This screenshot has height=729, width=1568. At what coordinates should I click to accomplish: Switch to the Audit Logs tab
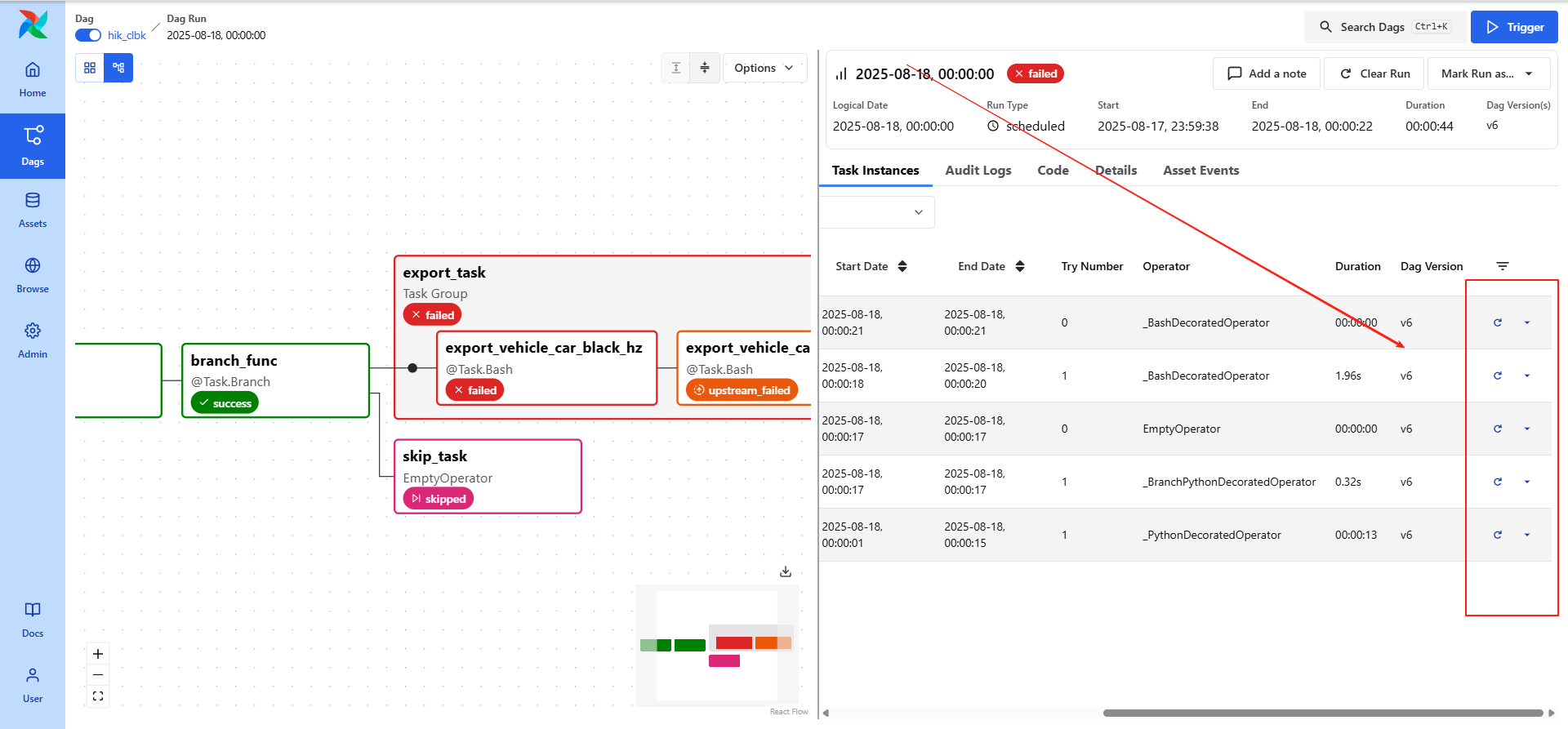point(978,171)
